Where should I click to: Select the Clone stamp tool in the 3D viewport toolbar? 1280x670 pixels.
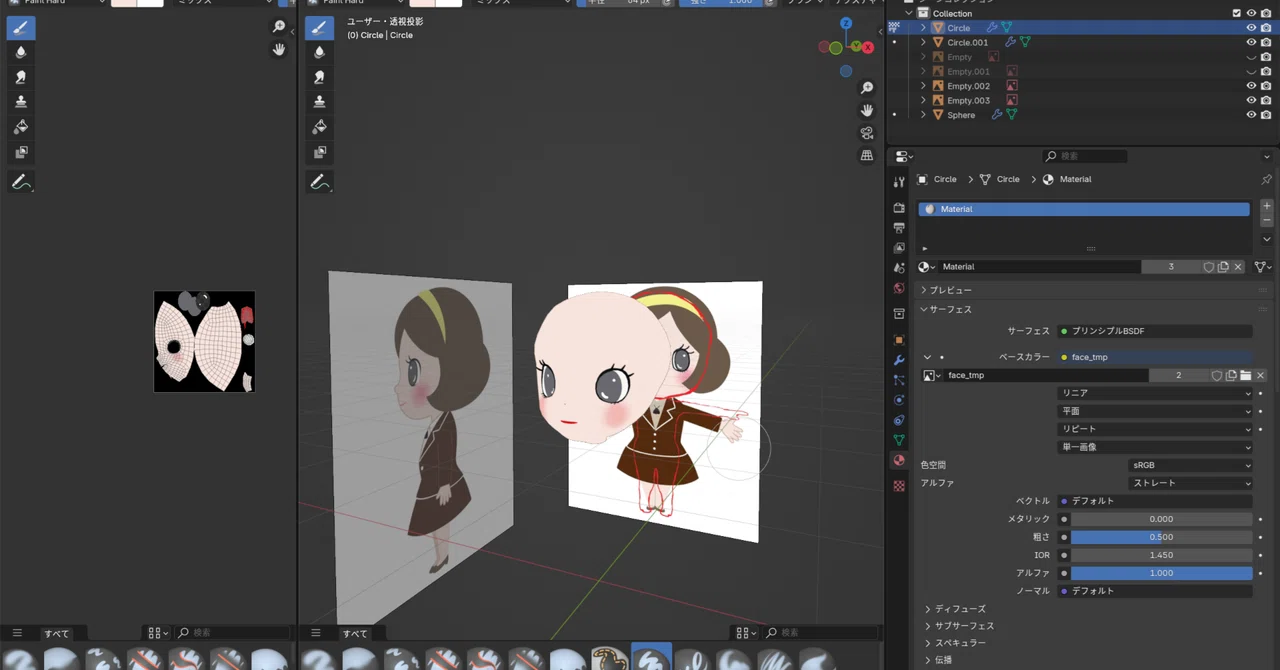coord(319,102)
